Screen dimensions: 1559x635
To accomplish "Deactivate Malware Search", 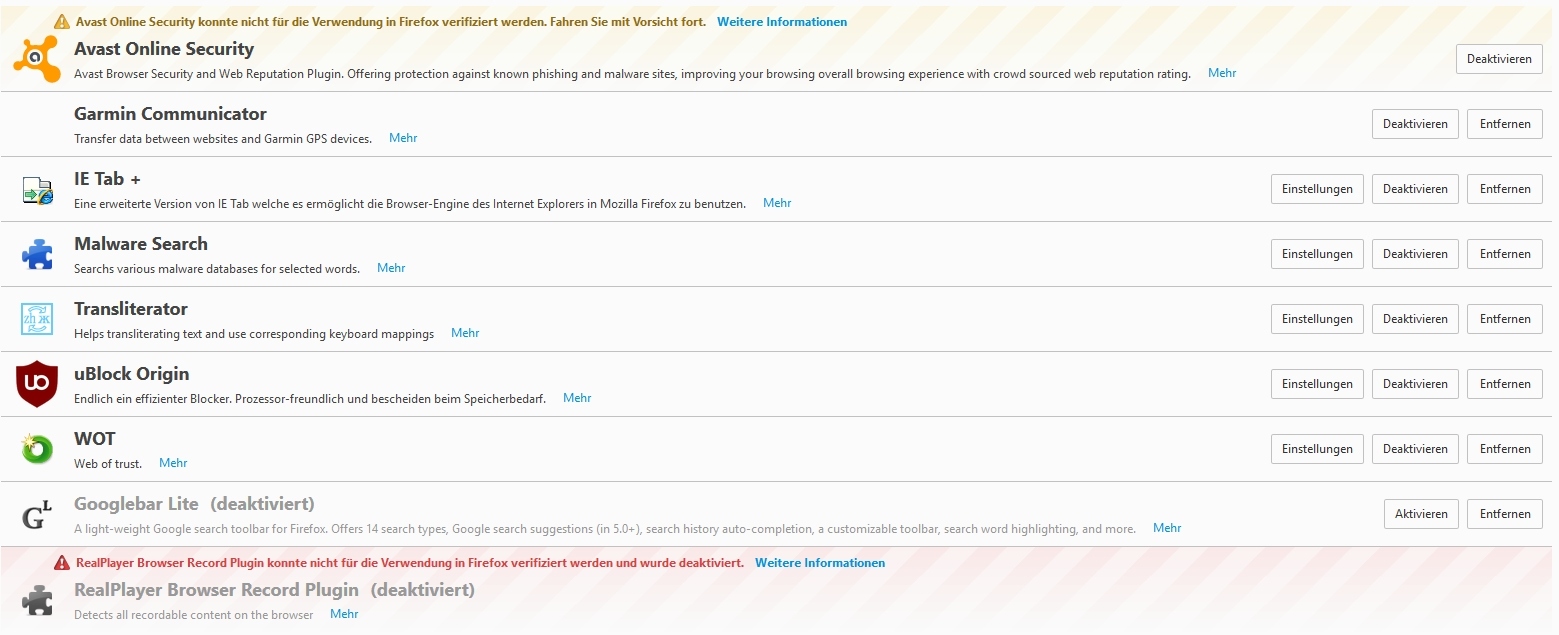I will coord(1415,254).
